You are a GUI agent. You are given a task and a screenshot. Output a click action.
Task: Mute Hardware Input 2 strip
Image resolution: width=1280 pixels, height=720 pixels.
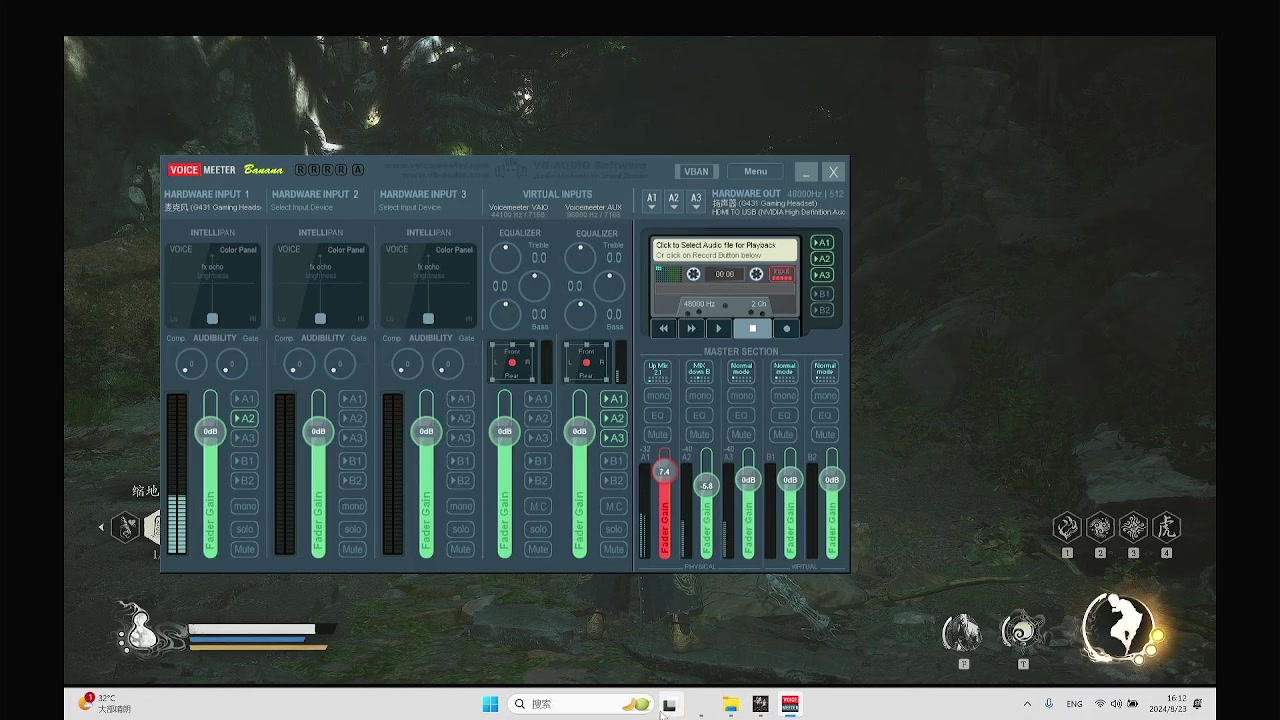353,549
